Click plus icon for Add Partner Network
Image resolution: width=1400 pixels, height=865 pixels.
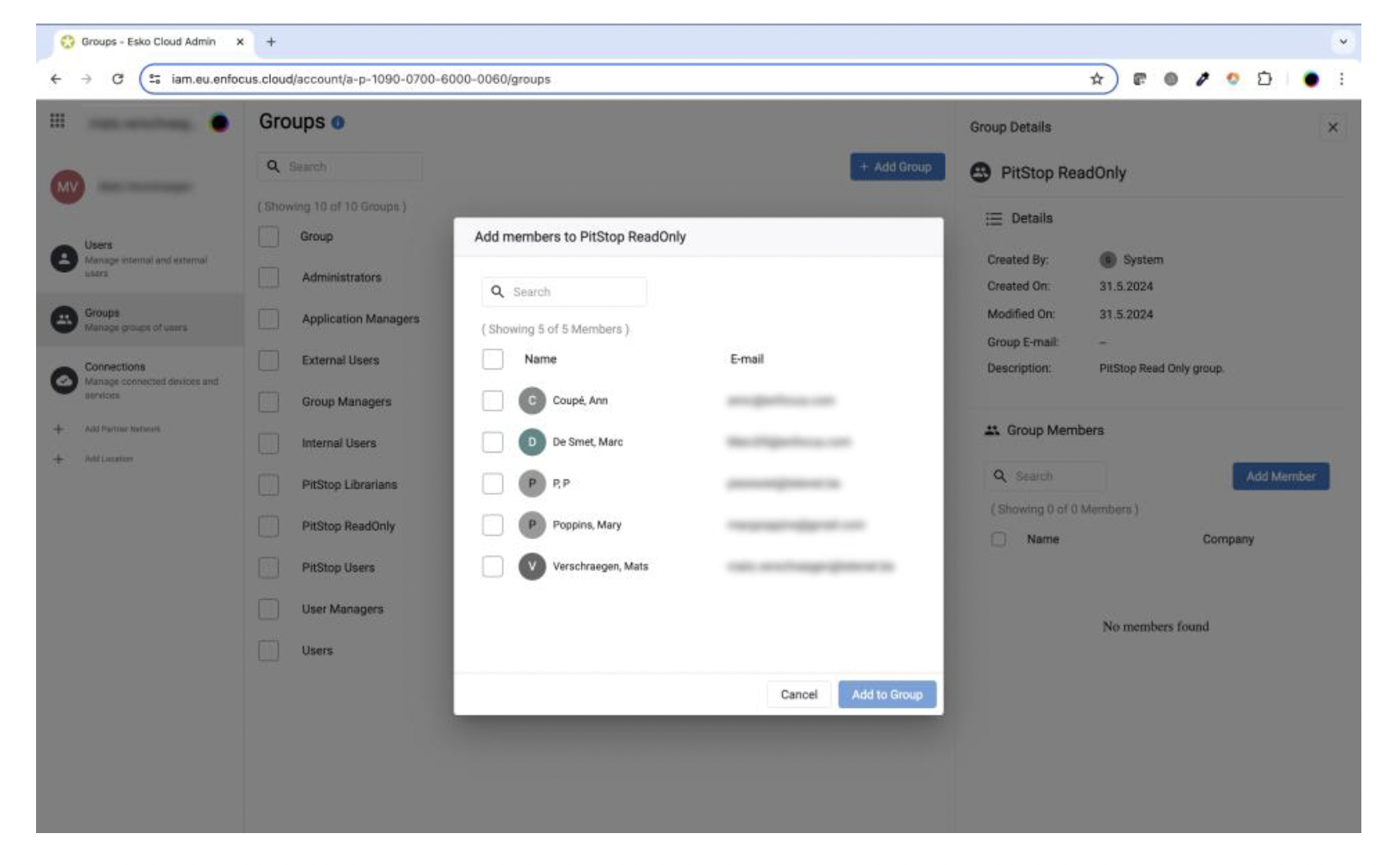(58, 429)
